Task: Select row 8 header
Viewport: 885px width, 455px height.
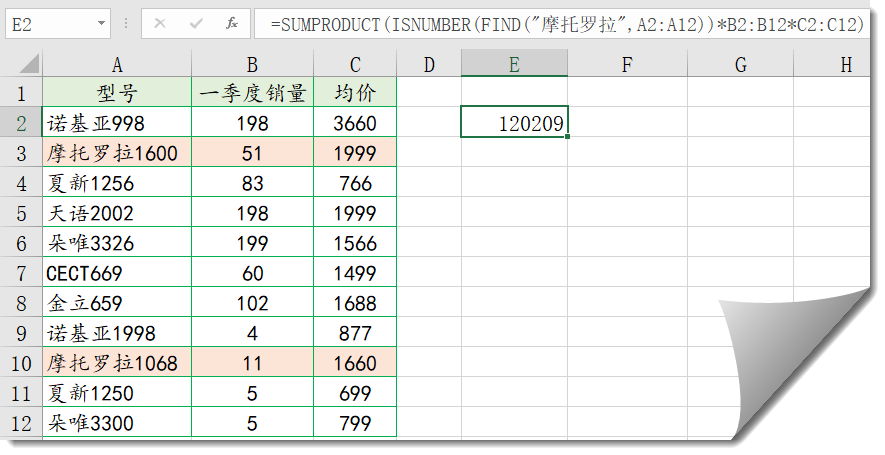Action: pyautogui.click(x=21, y=302)
